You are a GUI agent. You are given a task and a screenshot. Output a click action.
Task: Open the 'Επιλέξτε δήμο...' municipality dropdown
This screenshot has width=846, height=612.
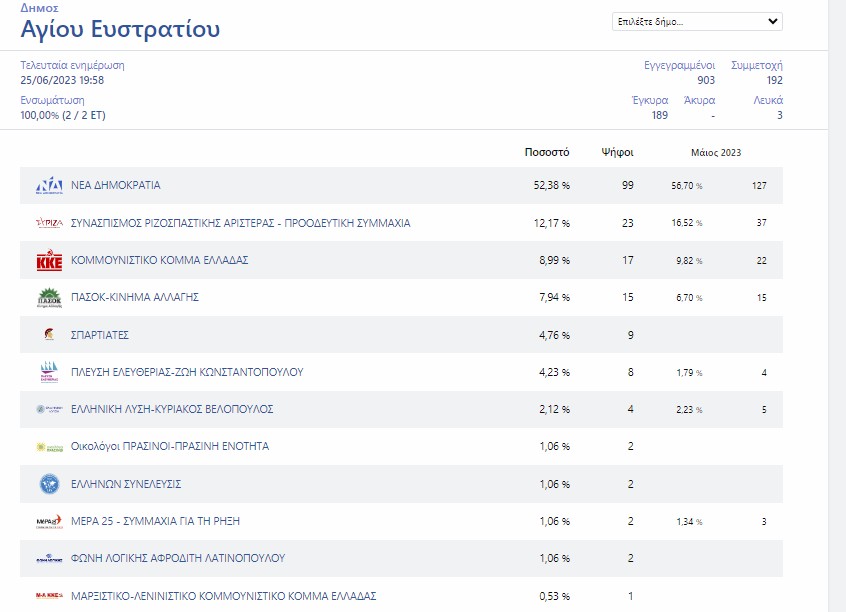point(697,22)
